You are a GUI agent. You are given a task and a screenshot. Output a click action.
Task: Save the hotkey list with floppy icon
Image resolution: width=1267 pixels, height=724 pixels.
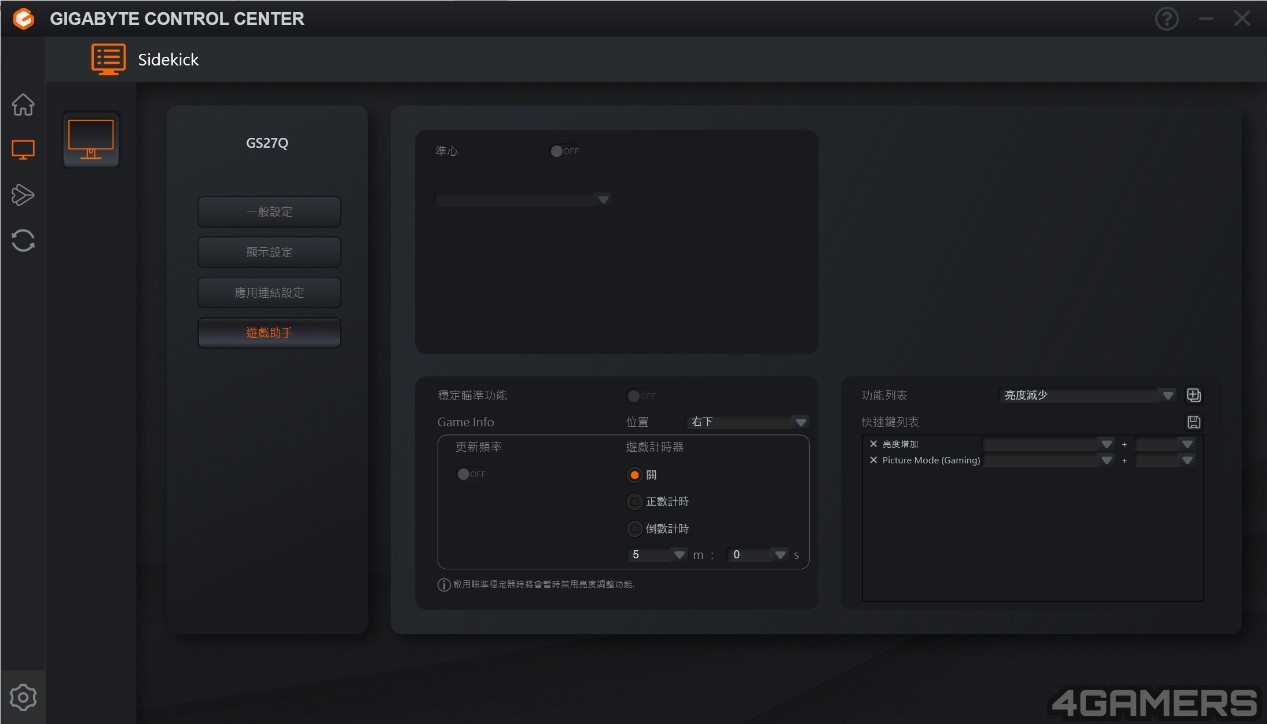(1193, 422)
